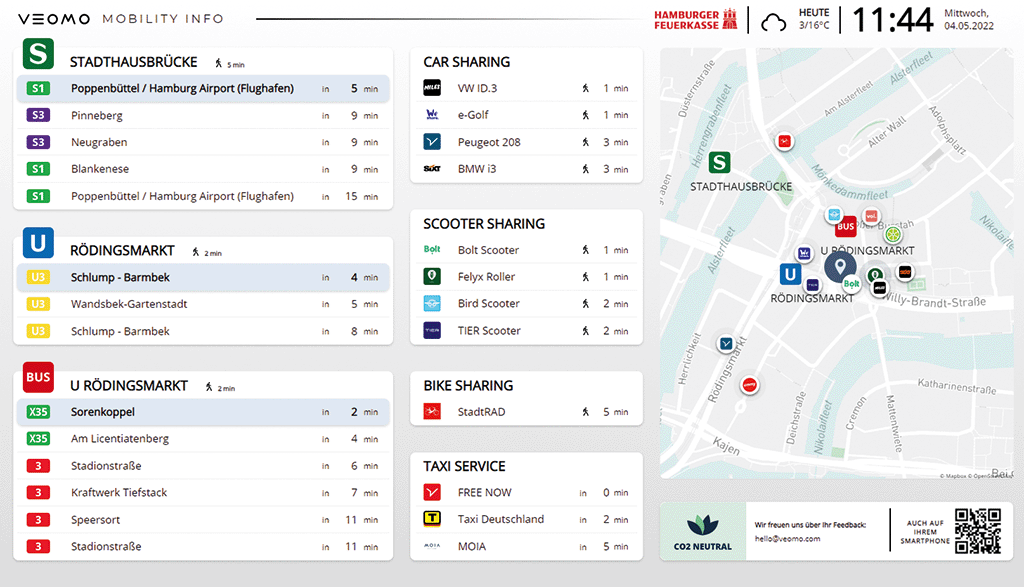The height and width of the screenshot is (587, 1024).
Task: Click the Willy-Brandt-Straße label on the map
Action: click(x=934, y=300)
